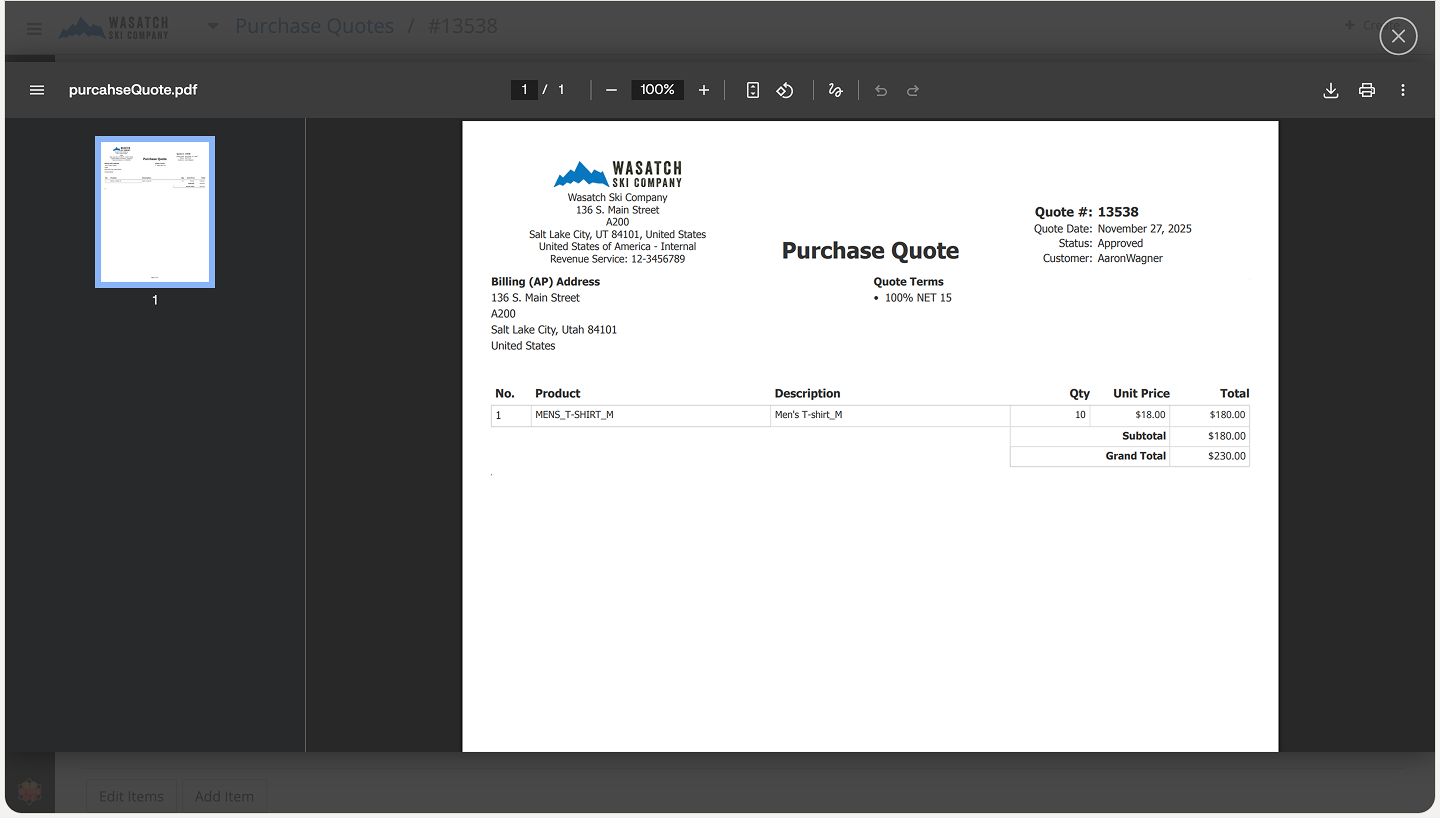The height and width of the screenshot is (818, 1440).
Task: Download purcahseQuote.pdf
Action: 1331,90
